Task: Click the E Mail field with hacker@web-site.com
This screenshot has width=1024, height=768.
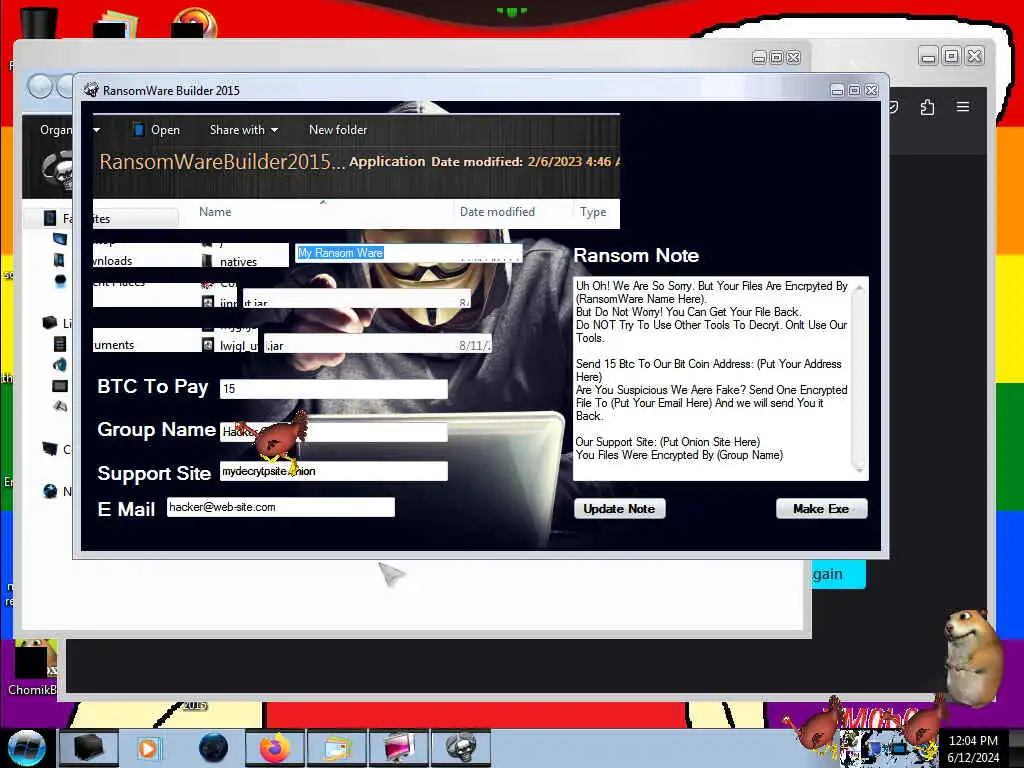Action: 281,507
